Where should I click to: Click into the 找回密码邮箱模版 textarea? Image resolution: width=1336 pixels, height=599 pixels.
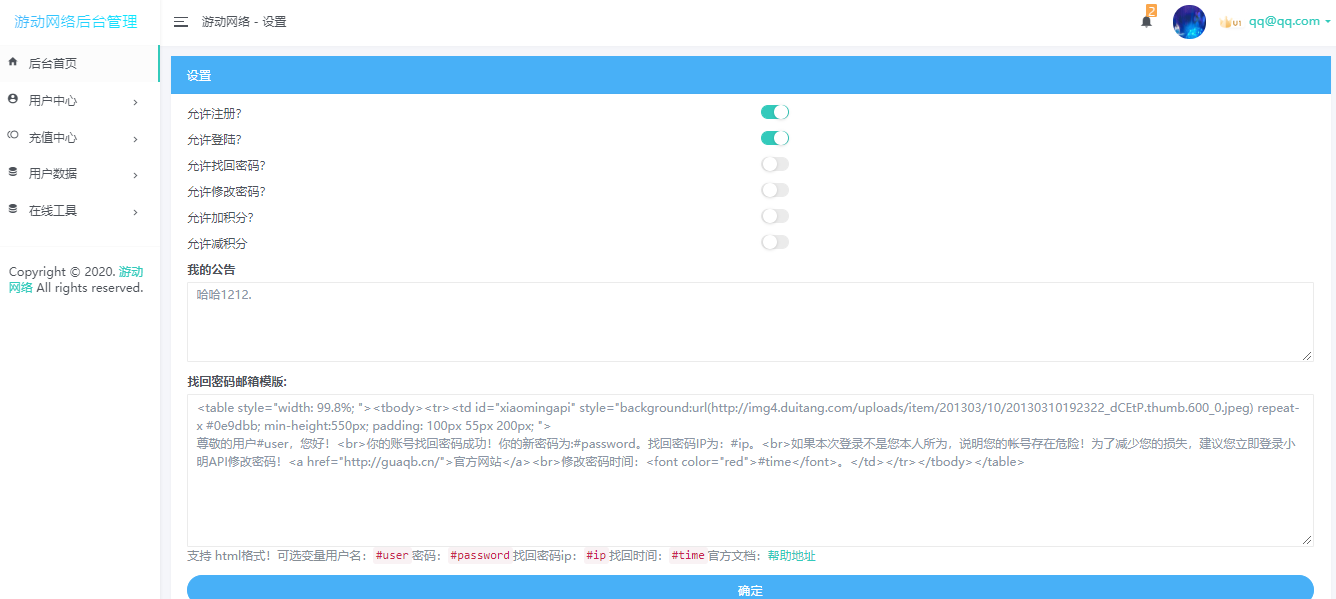(750, 470)
